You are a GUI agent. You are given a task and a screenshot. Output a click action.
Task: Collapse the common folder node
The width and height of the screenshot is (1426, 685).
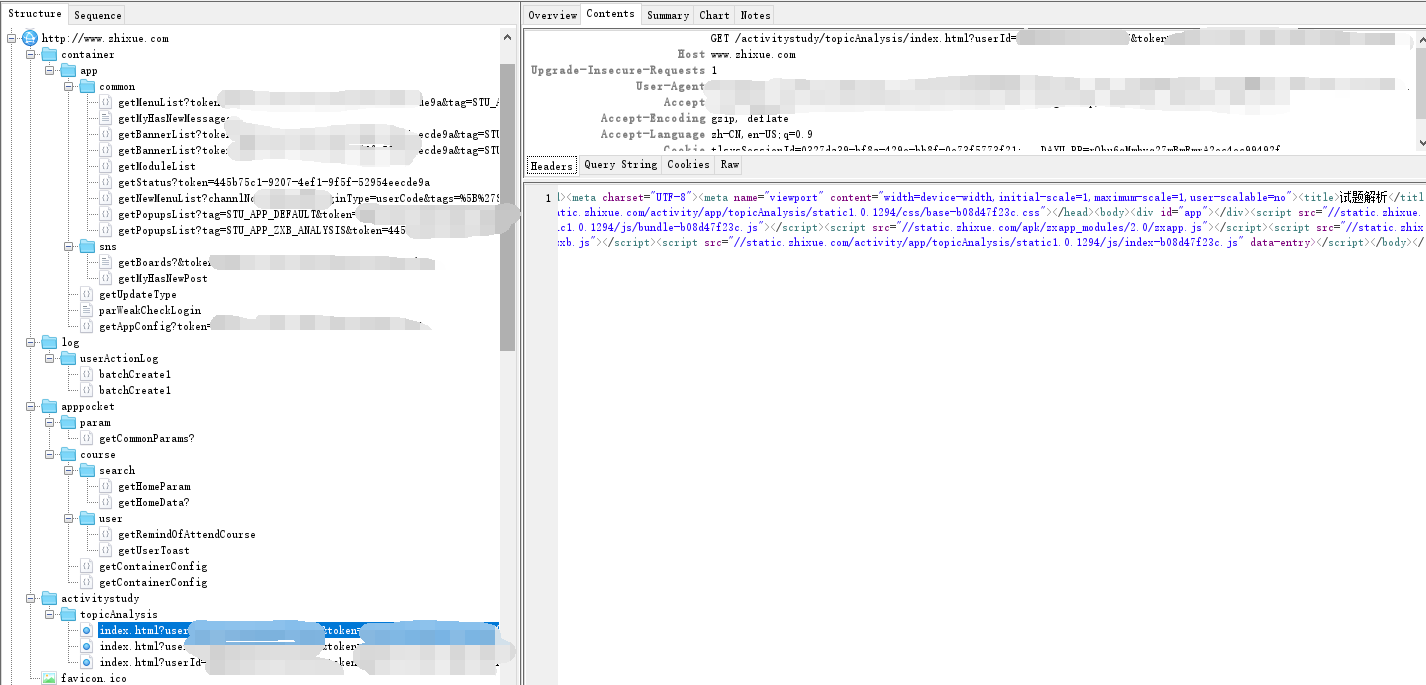[68, 86]
